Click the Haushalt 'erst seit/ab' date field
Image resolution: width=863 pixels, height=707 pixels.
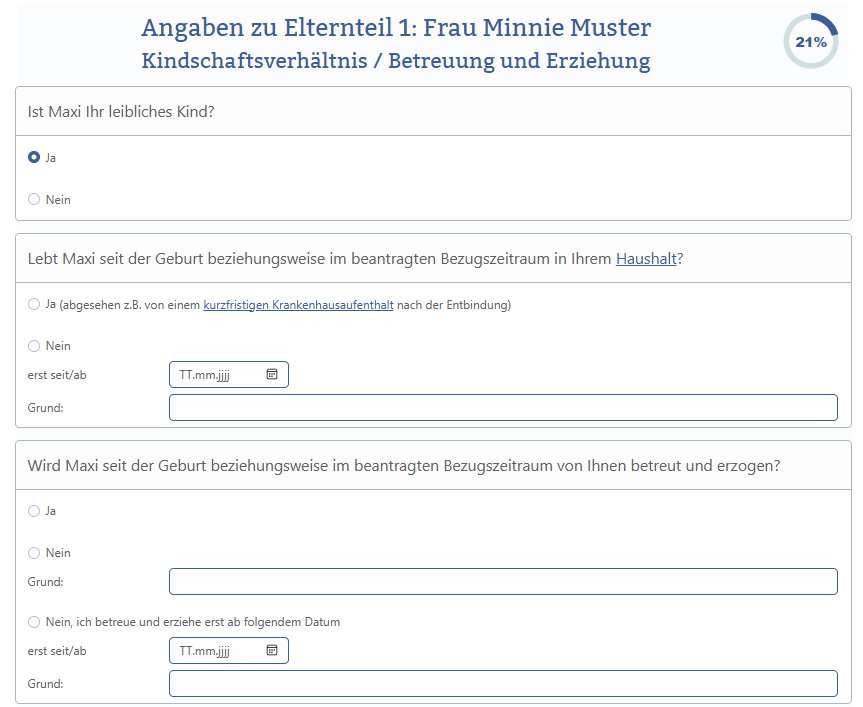(228, 375)
